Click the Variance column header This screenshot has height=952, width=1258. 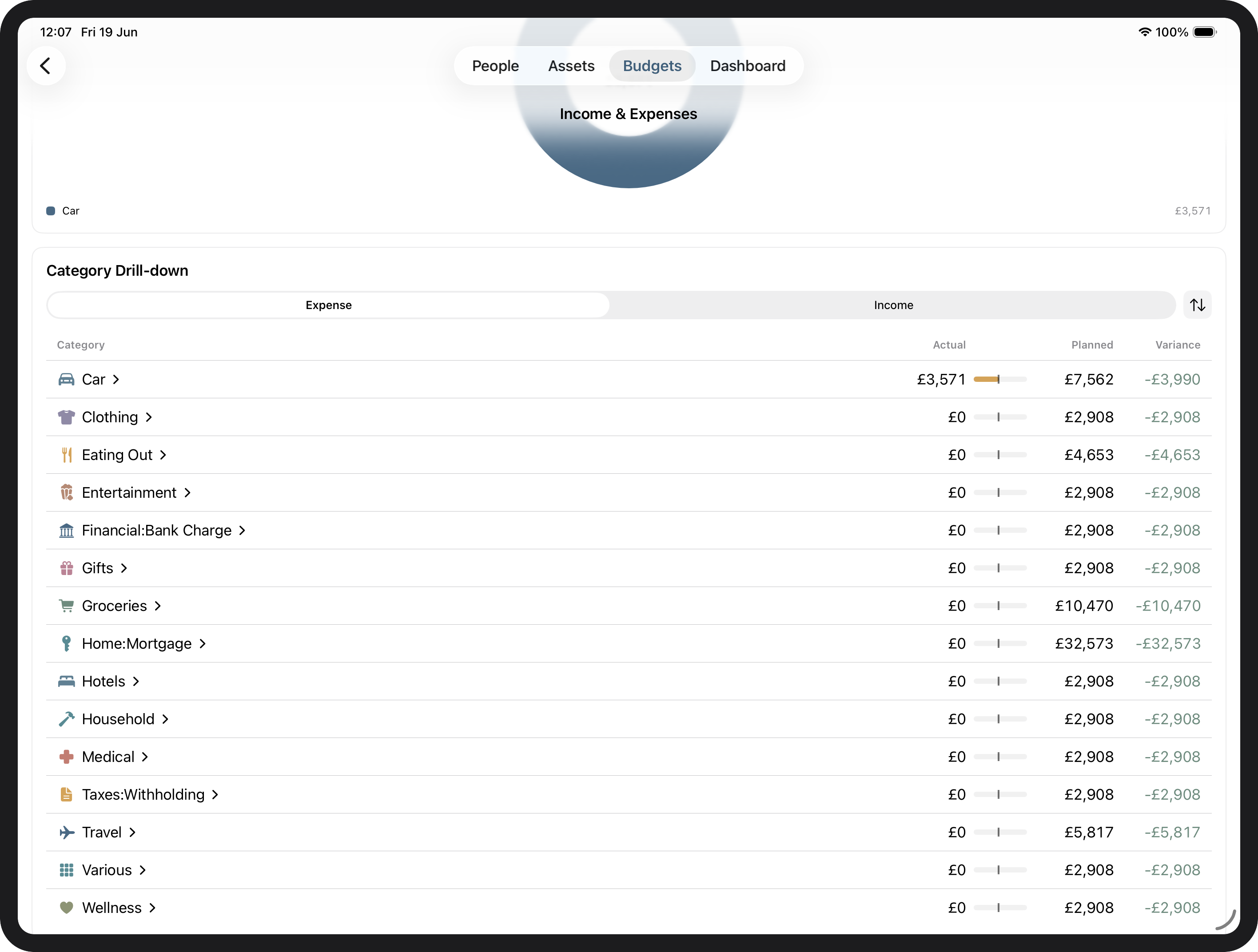1178,345
